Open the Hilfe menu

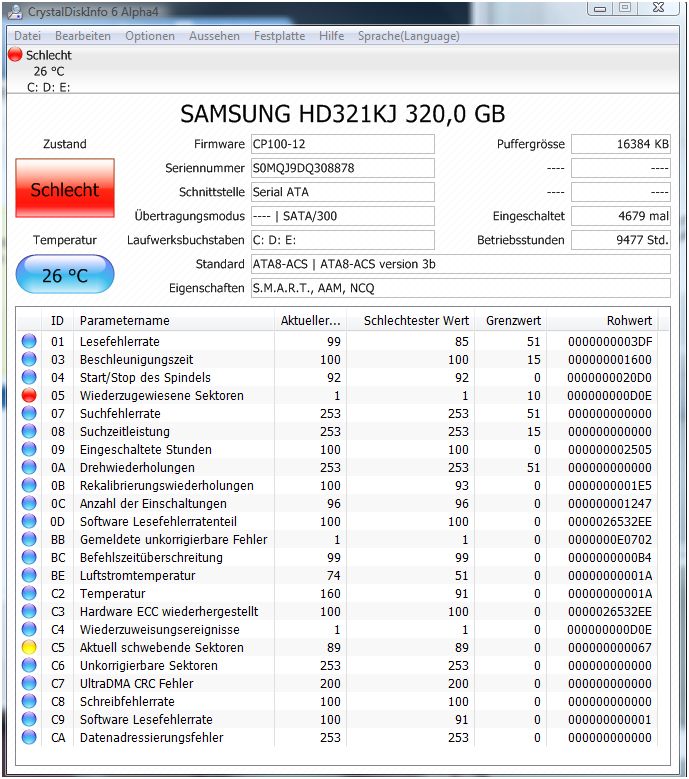331,36
